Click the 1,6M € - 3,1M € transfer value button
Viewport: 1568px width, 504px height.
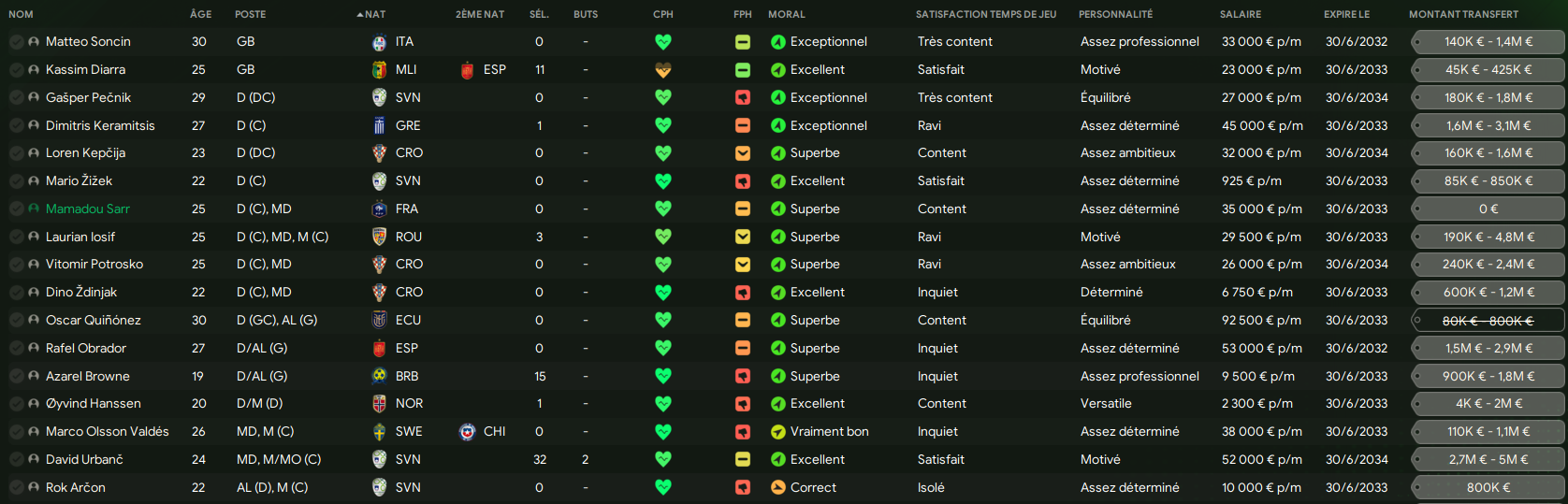click(x=1488, y=125)
